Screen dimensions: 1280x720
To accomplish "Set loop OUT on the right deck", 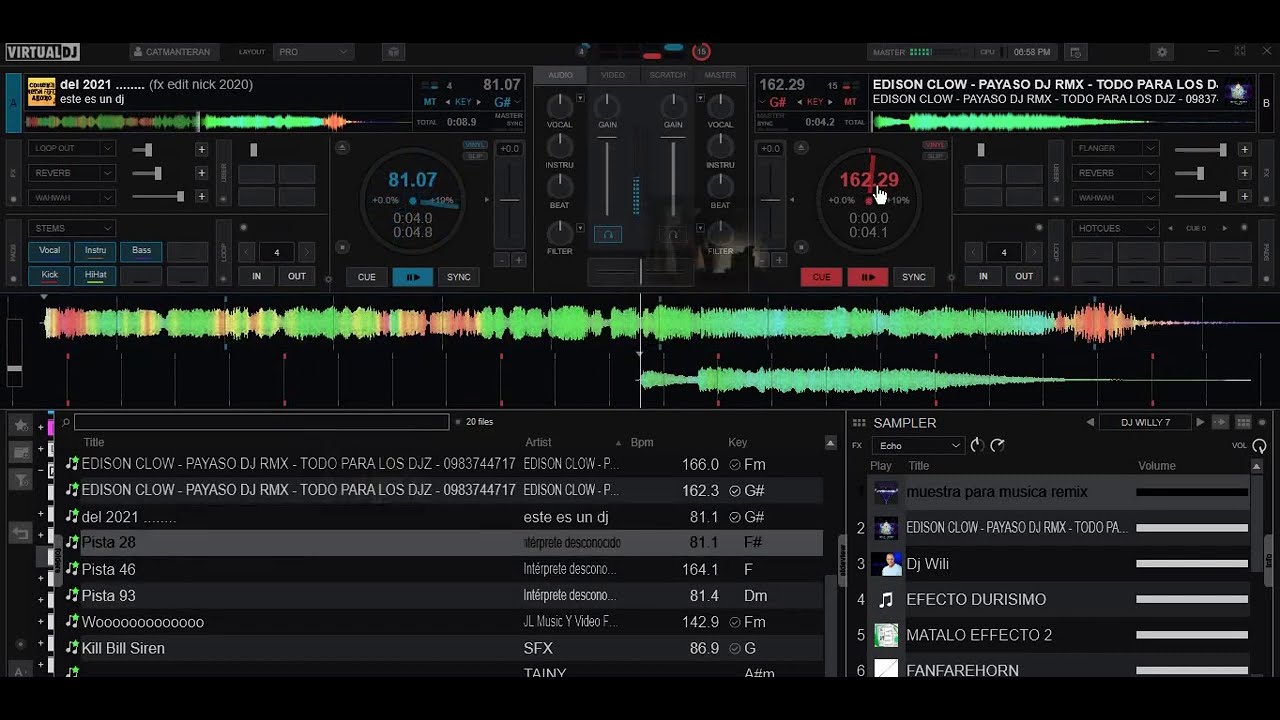I will click(1024, 276).
